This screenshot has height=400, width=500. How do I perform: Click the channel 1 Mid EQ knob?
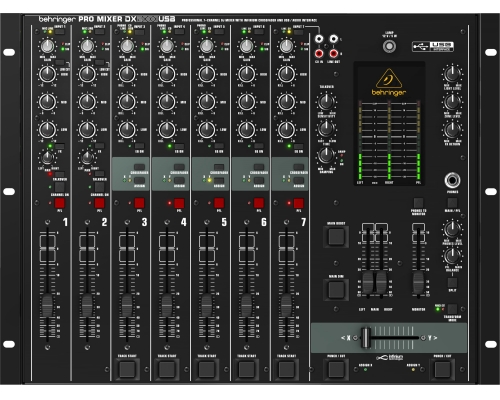coord(47,102)
